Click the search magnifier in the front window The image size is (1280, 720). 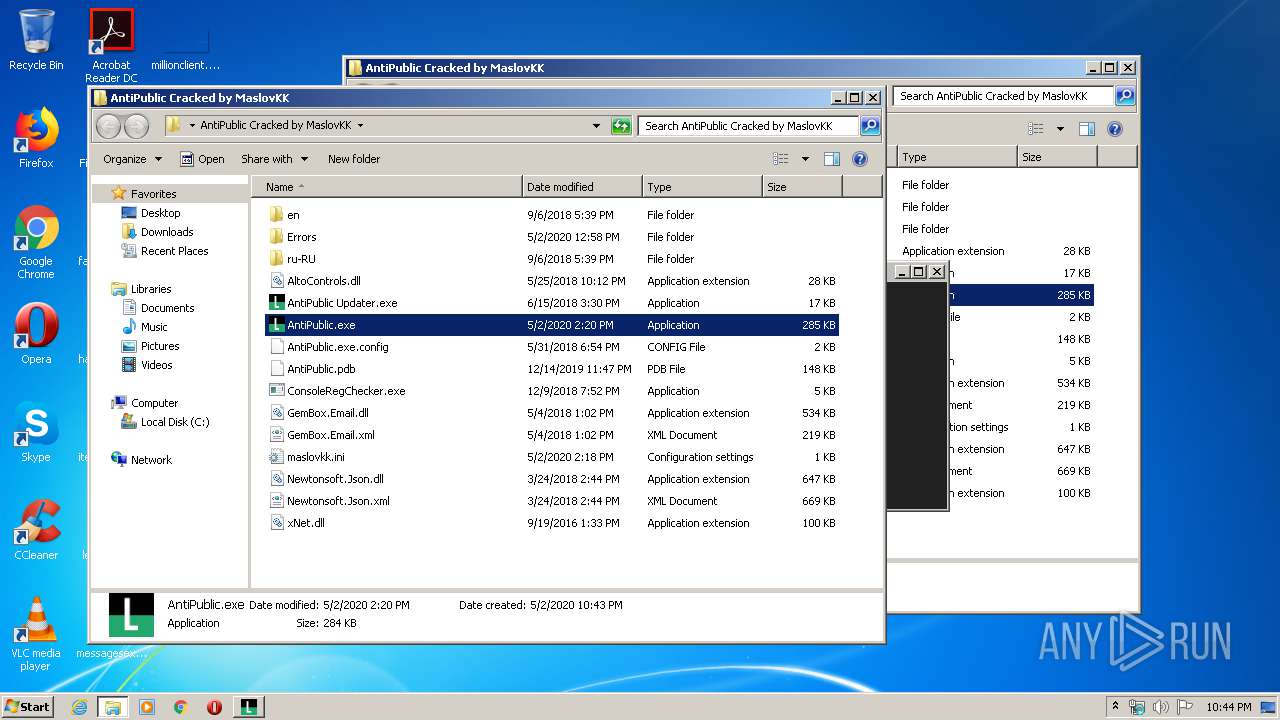(870, 126)
